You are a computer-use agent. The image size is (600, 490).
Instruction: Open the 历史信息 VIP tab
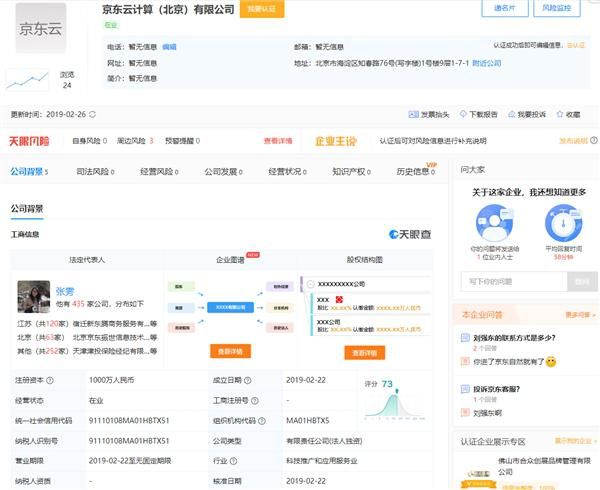click(414, 172)
